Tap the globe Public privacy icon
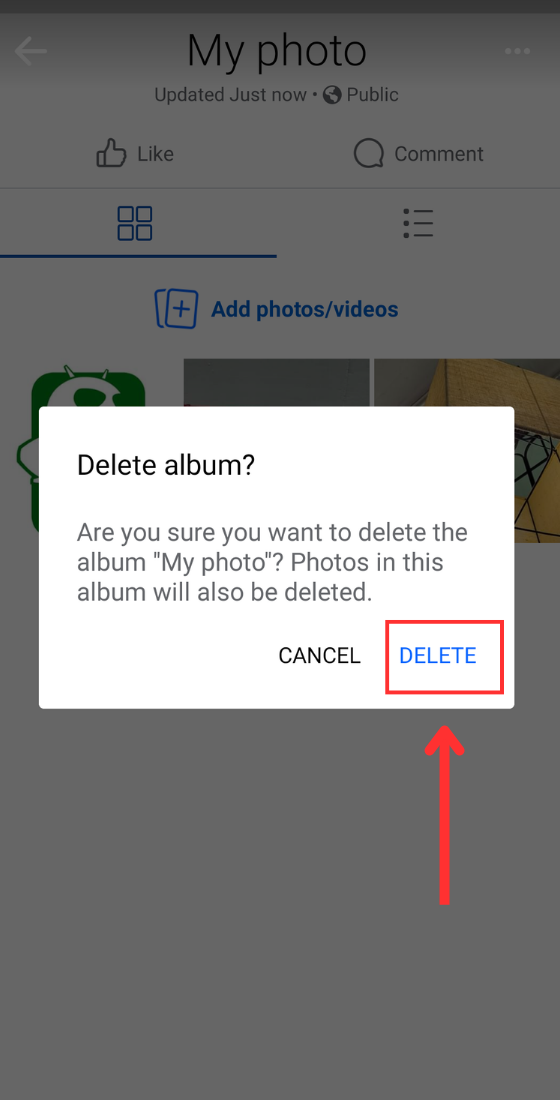 pos(332,95)
